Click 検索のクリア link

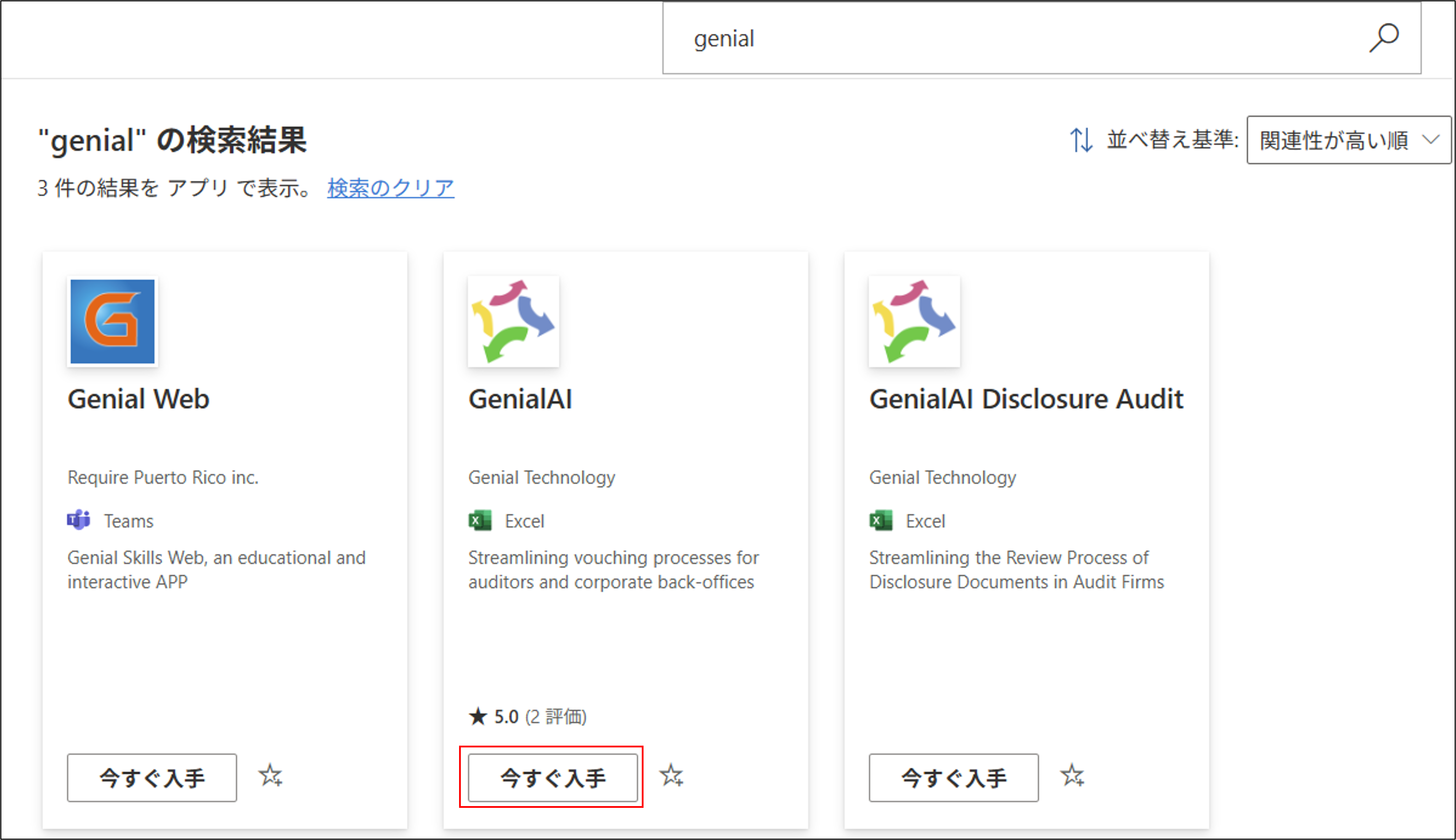click(391, 188)
